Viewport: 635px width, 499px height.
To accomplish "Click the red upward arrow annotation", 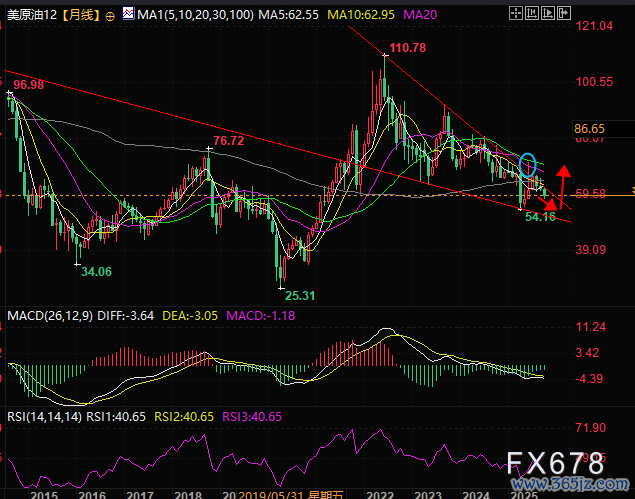I will tap(563, 180).
